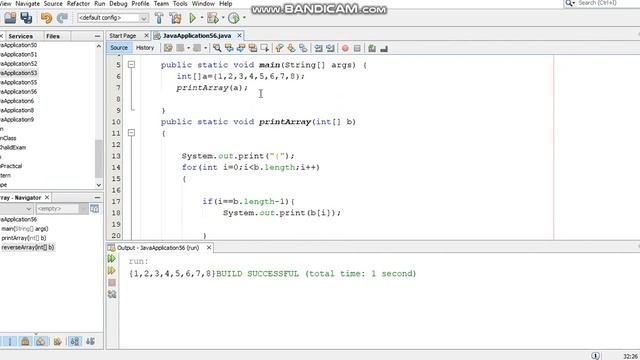Click the Toggle Bookmark editor icon

click(x=303, y=48)
